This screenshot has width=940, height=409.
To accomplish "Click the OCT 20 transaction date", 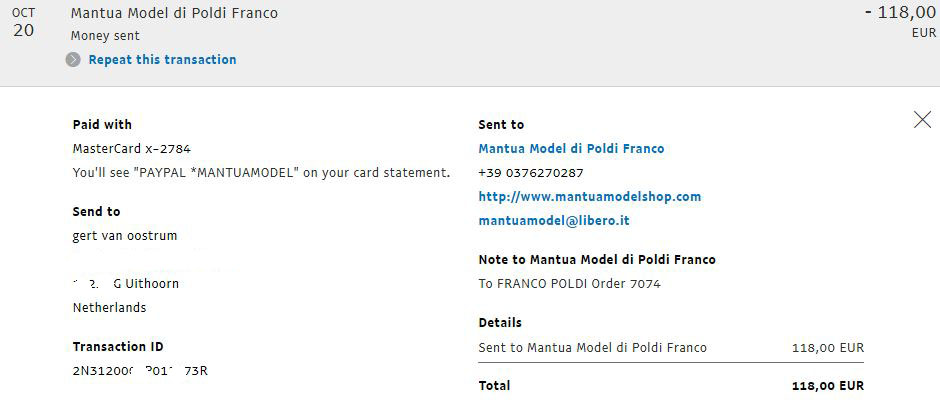I will point(23,23).
